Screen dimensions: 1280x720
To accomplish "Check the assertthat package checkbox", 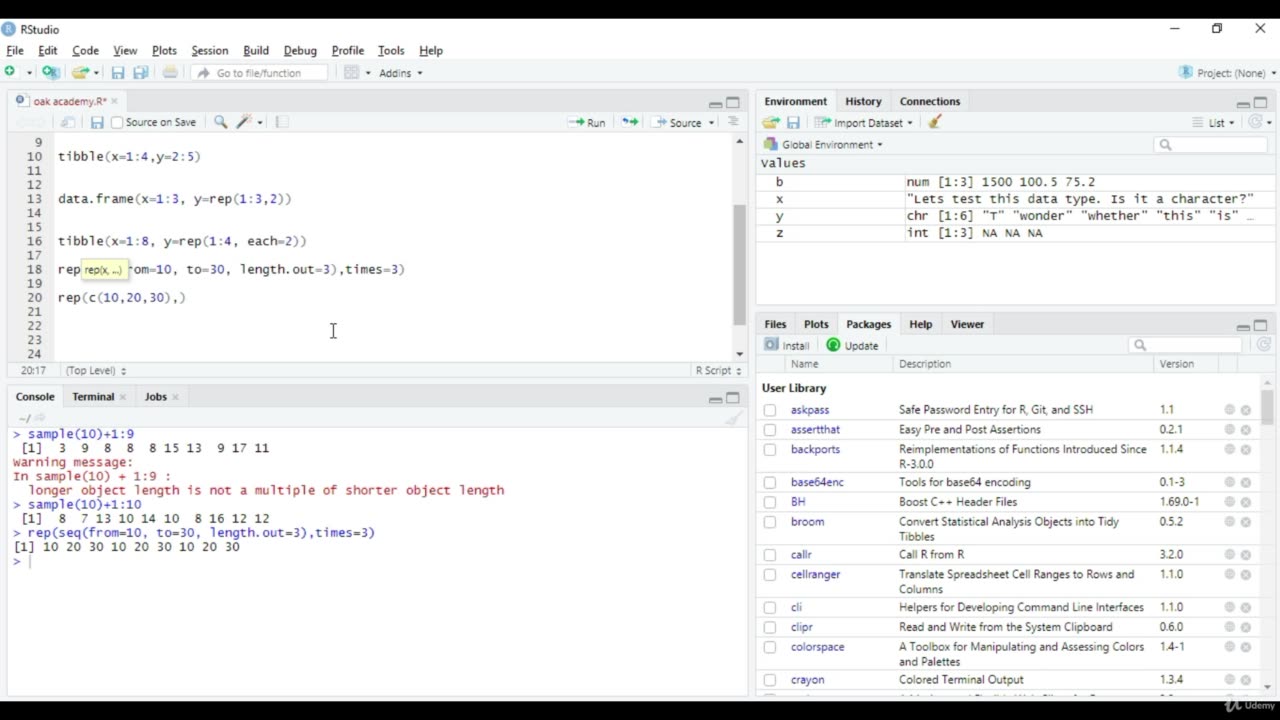I will (770, 430).
